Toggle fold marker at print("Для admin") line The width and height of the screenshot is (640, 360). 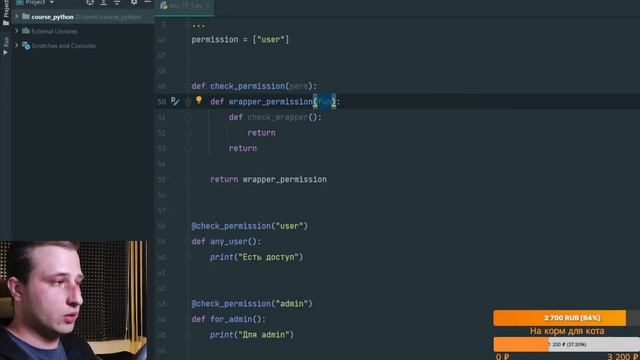pyautogui.click(x=188, y=335)
